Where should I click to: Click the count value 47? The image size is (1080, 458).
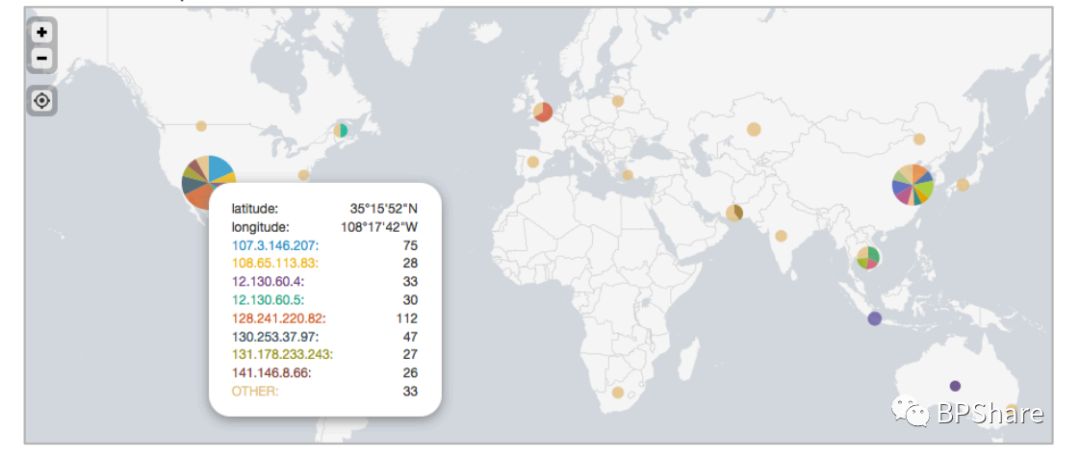(x=411, y=337)
